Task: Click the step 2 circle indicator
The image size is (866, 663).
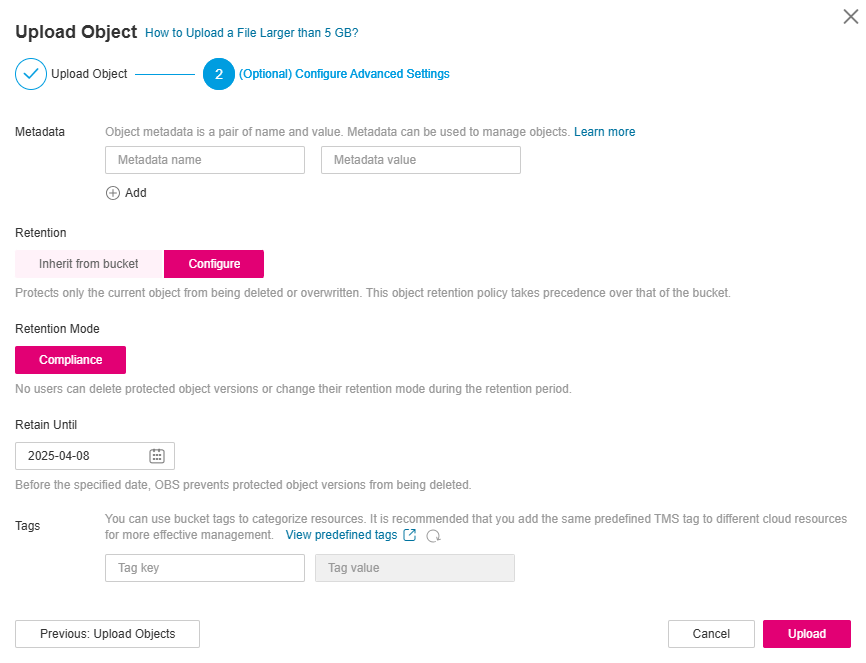Action: click(x=219, y=74)
